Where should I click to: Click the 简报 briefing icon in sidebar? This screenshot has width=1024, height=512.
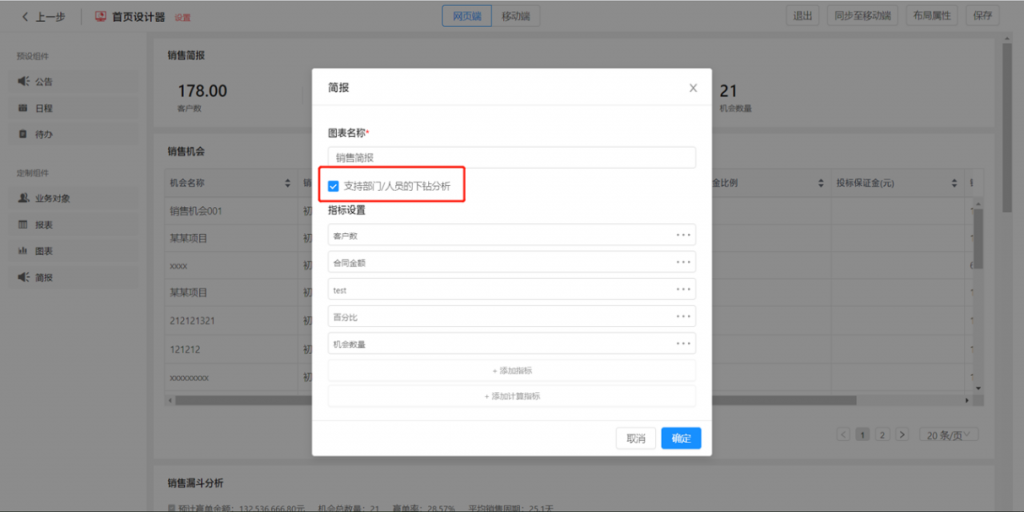click(x=23, y=277)
